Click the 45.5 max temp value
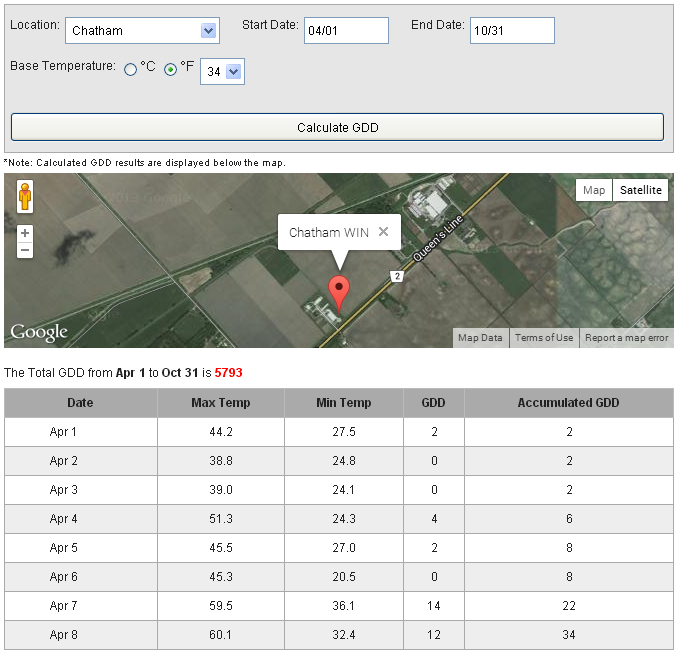This screenshot has width=678, height=654. (x=221, y=548)
